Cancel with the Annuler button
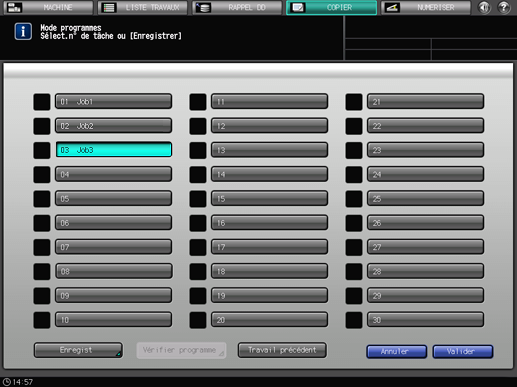 point(396,352)
